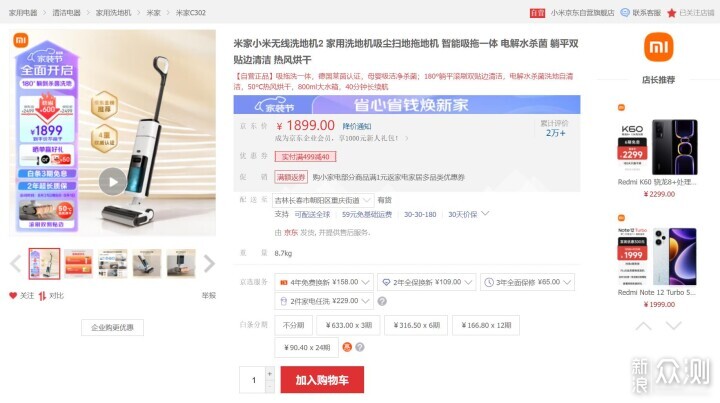
Task: Expand the 4年免费换新 ¥158.00 service dropdown
Action: [324, 282]
